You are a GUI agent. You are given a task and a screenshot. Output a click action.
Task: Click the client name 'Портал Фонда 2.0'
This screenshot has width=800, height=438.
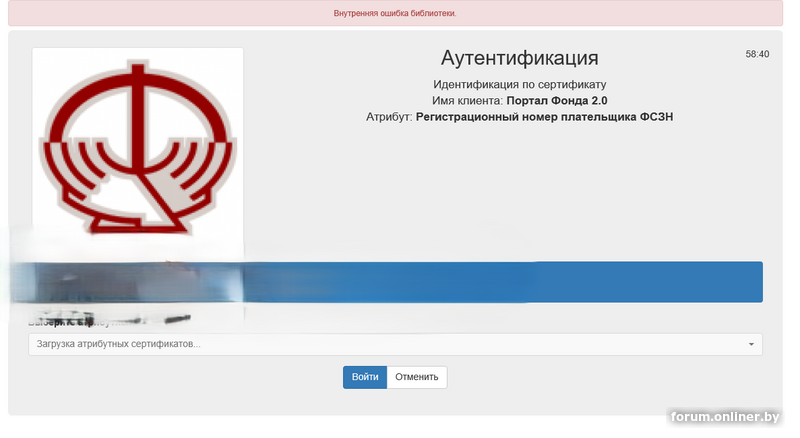(557, 101)
